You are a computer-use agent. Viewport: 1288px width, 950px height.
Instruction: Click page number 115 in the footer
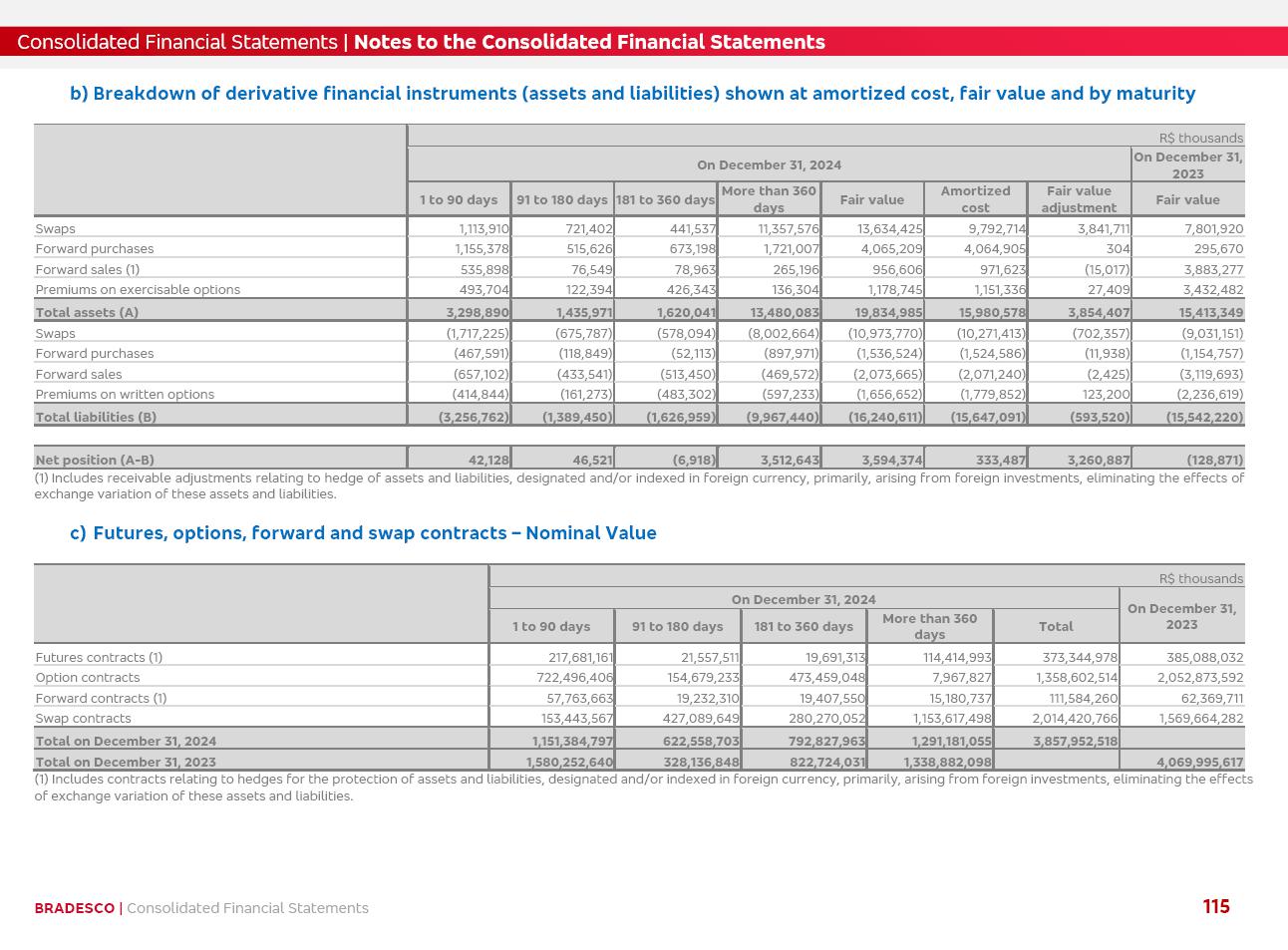1215,906
